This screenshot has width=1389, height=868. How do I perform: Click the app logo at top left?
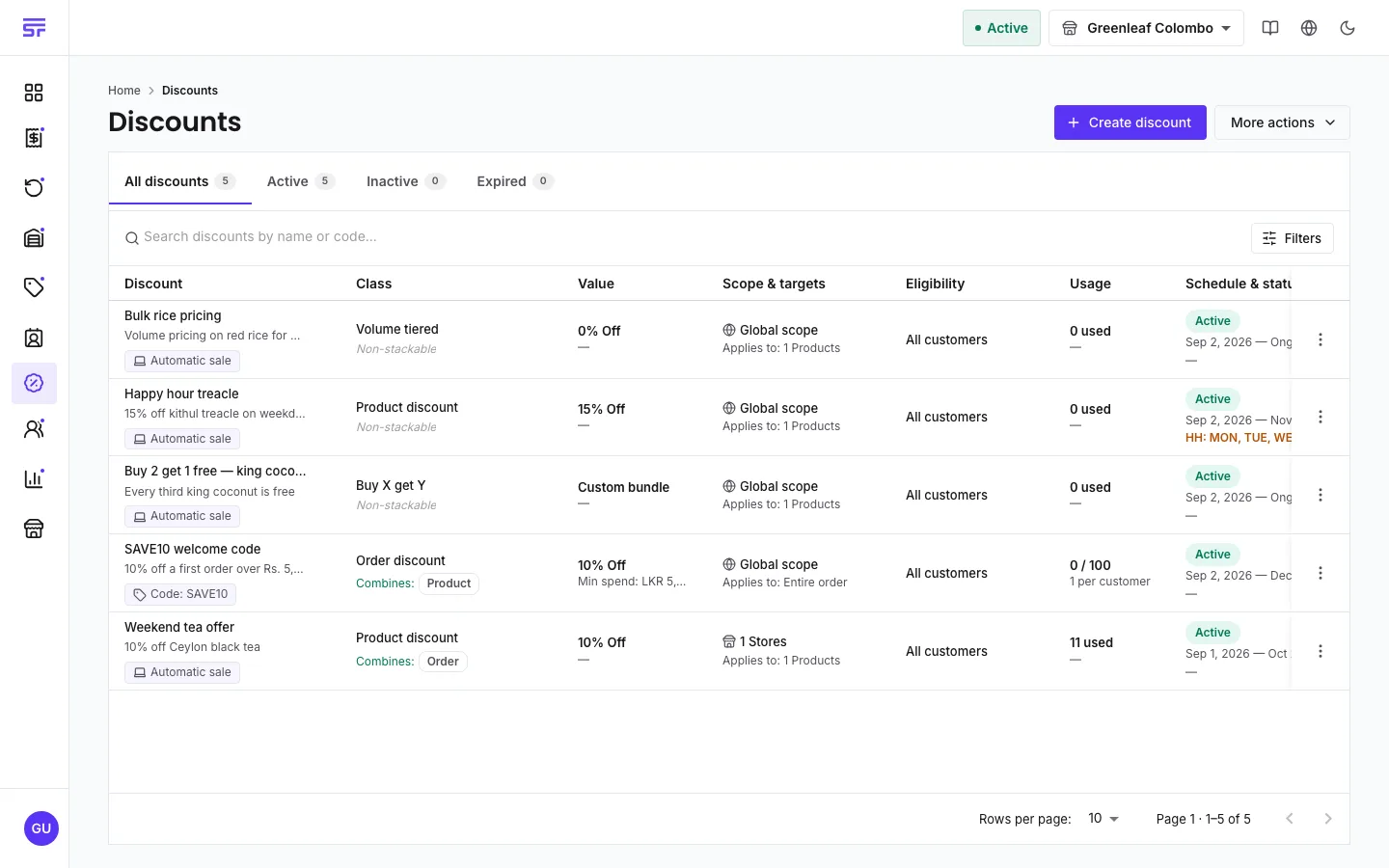click(34, 28)
